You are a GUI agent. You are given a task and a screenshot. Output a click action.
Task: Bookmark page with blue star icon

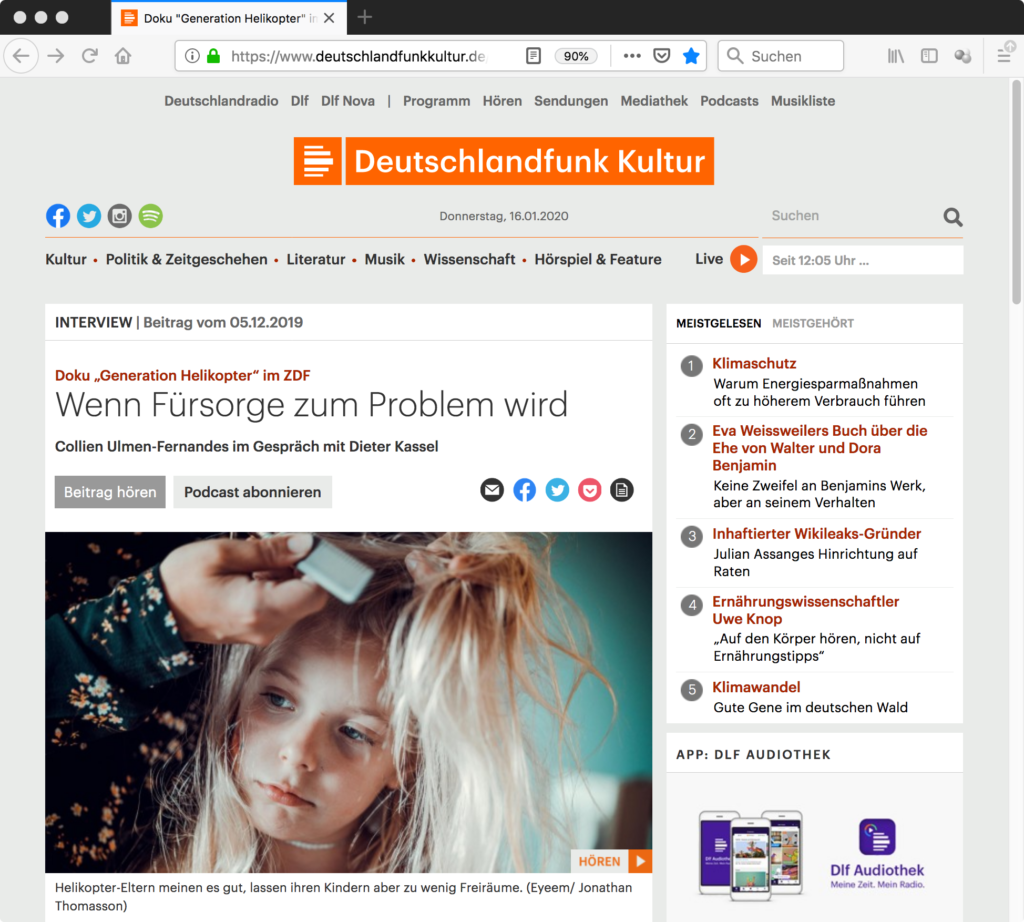691,56
